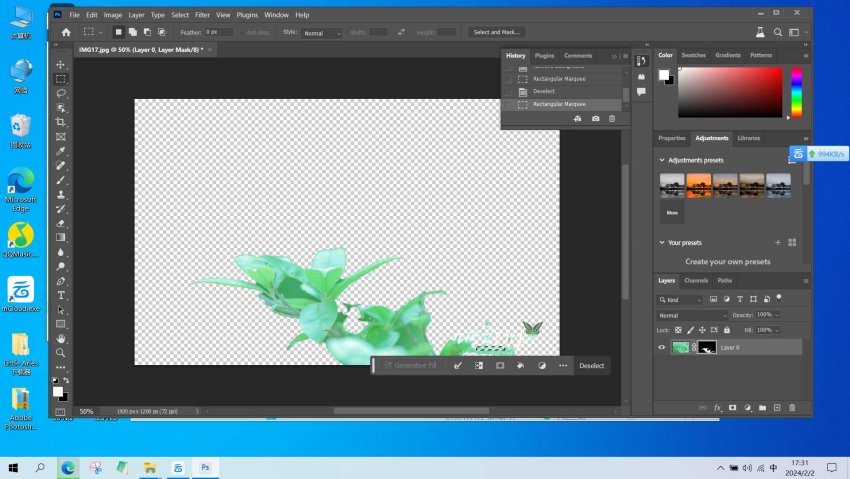This screenshot has width=850, height=479.
Task: Select the Pen tool
Action: tap(61, 281)
